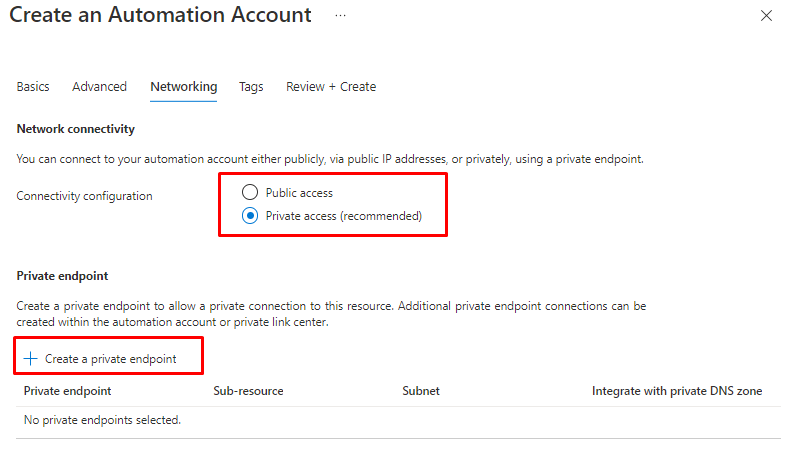Click Integrate with private DNS zone header
This screenshot has height=454, width=789.
(677, 391)
